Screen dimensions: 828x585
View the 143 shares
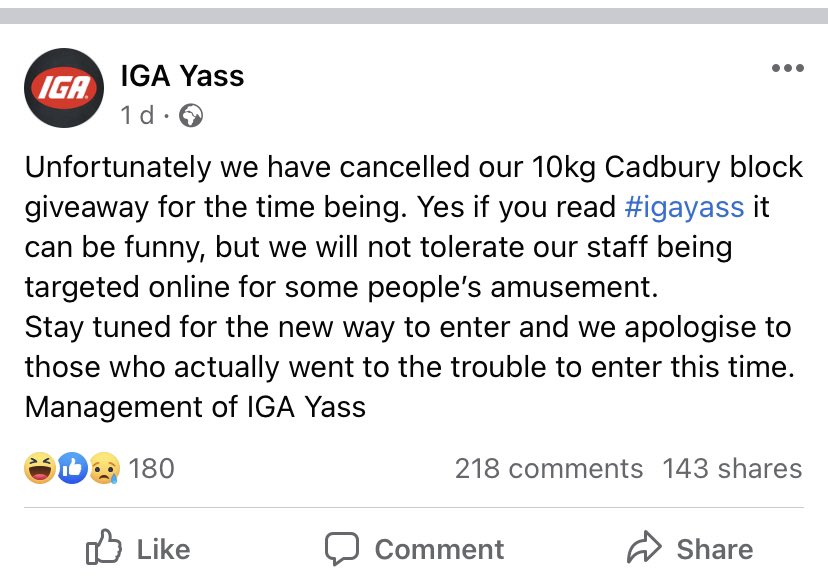point(732,468)
